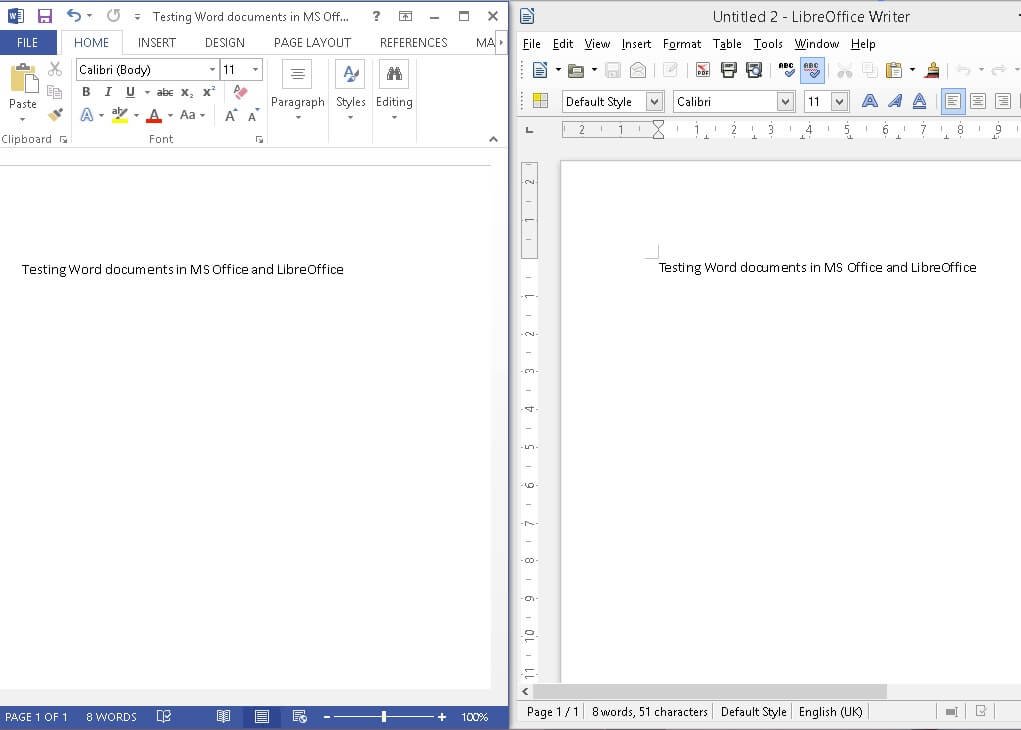Viewport: 1021px width, 730px height.
Task: Apply red Font Color in Word
Action: 154,115
